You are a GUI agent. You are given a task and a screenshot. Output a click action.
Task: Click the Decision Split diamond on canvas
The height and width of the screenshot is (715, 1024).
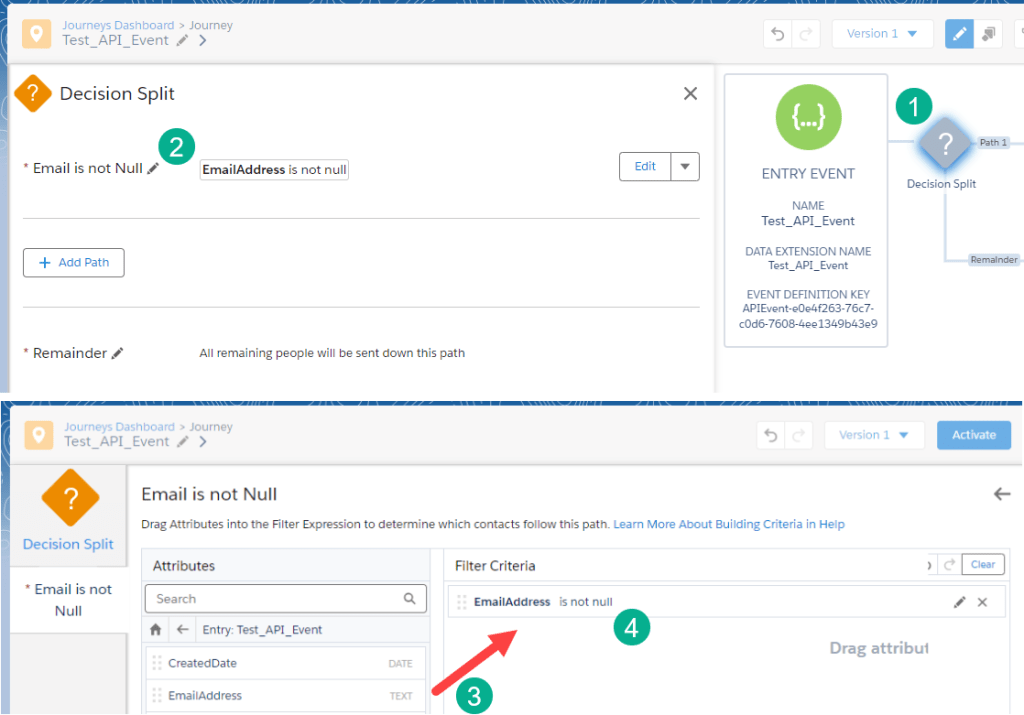click(x=945, y=144)
